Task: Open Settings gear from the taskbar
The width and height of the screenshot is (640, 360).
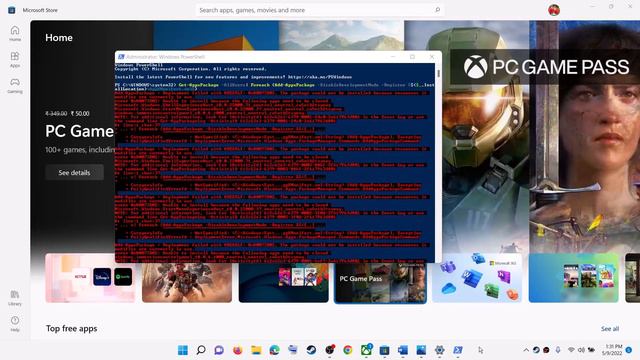Action: (440, 350)
